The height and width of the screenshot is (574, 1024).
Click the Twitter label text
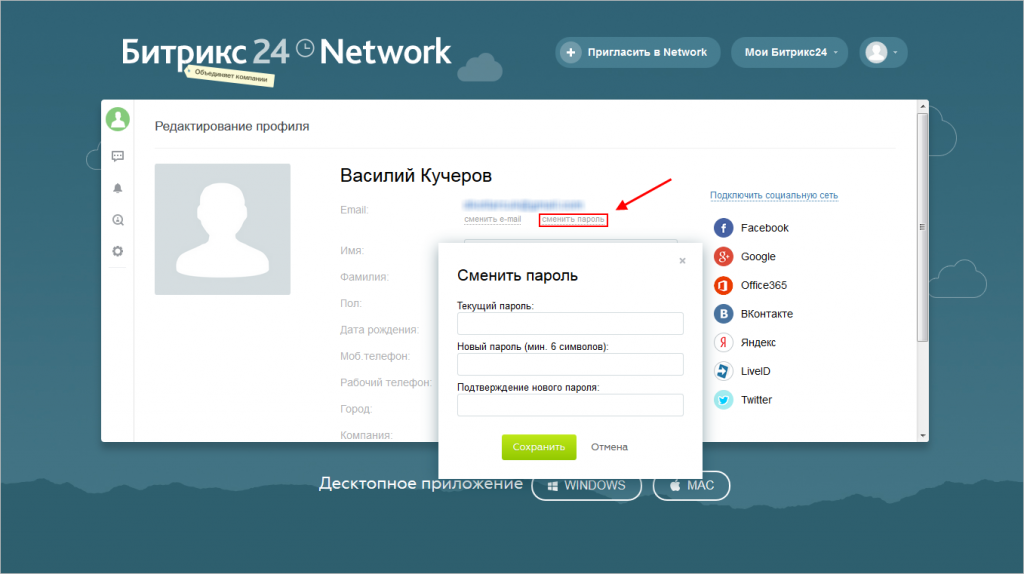click(756, 400)
